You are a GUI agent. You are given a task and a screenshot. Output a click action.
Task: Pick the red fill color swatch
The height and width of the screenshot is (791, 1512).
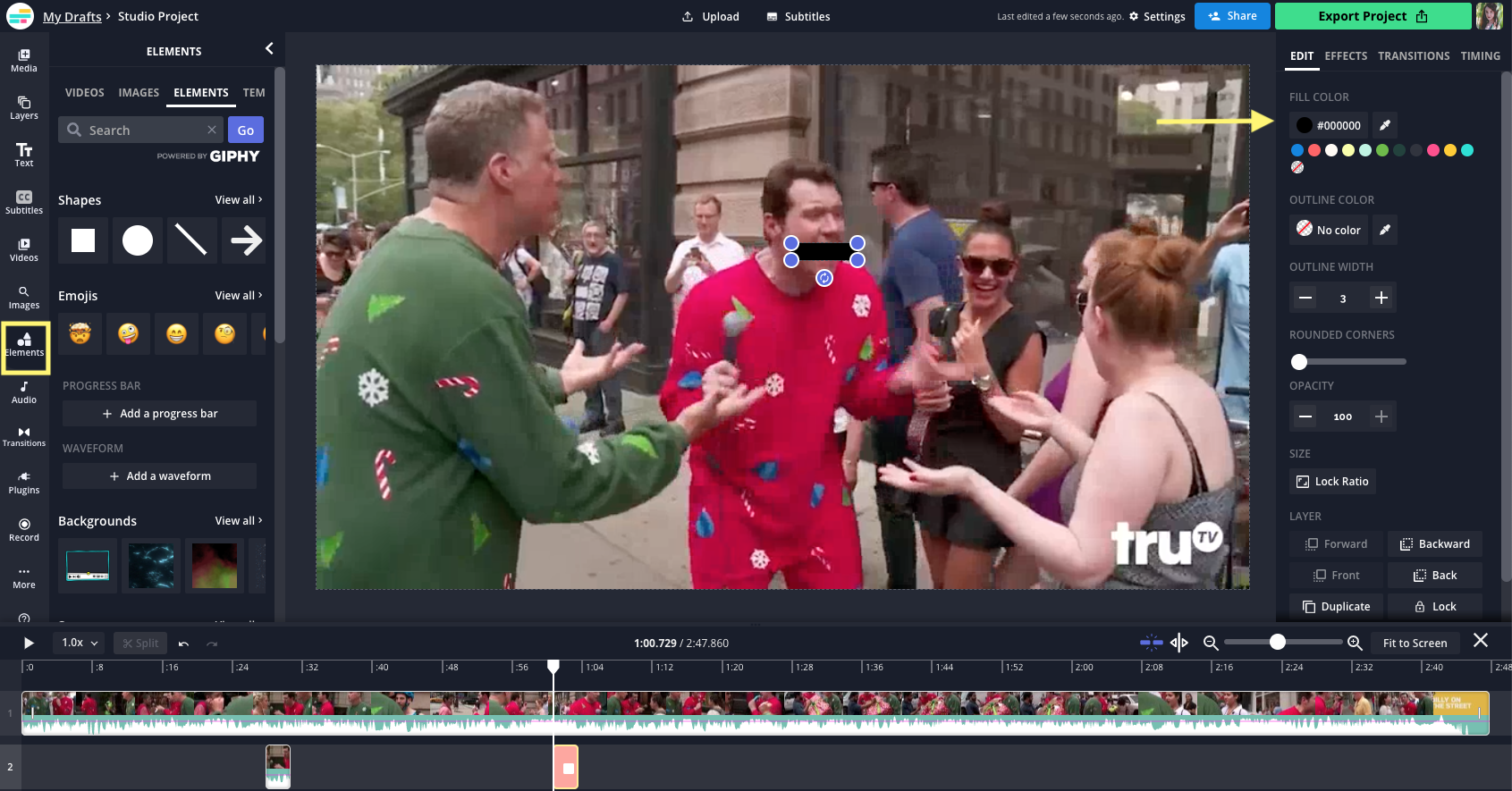tap(1314, 150)
